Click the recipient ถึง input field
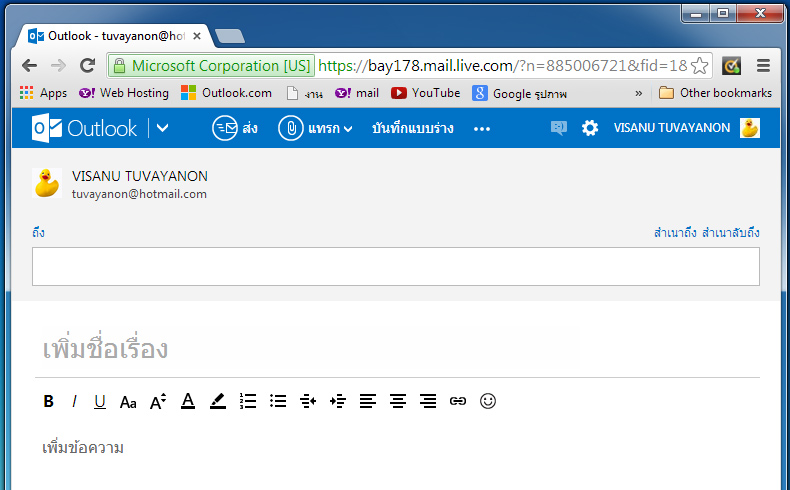The image size is (790, 490). pyautogui.click(x=395, y=266)
